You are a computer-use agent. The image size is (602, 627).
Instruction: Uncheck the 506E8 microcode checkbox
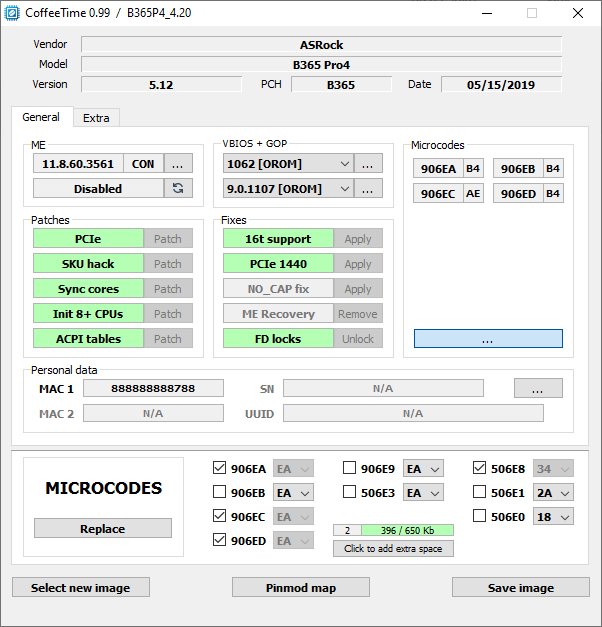479,468
